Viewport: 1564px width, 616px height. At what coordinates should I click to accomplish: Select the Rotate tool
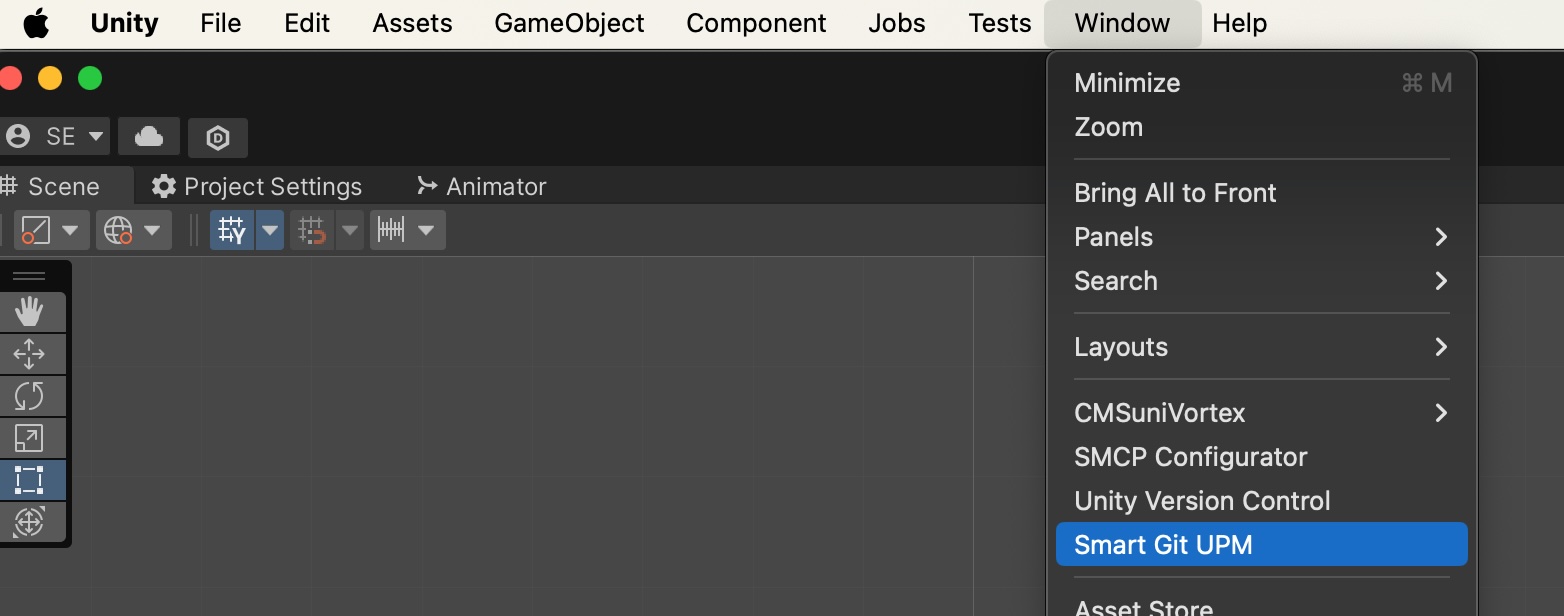click(29, 396)
